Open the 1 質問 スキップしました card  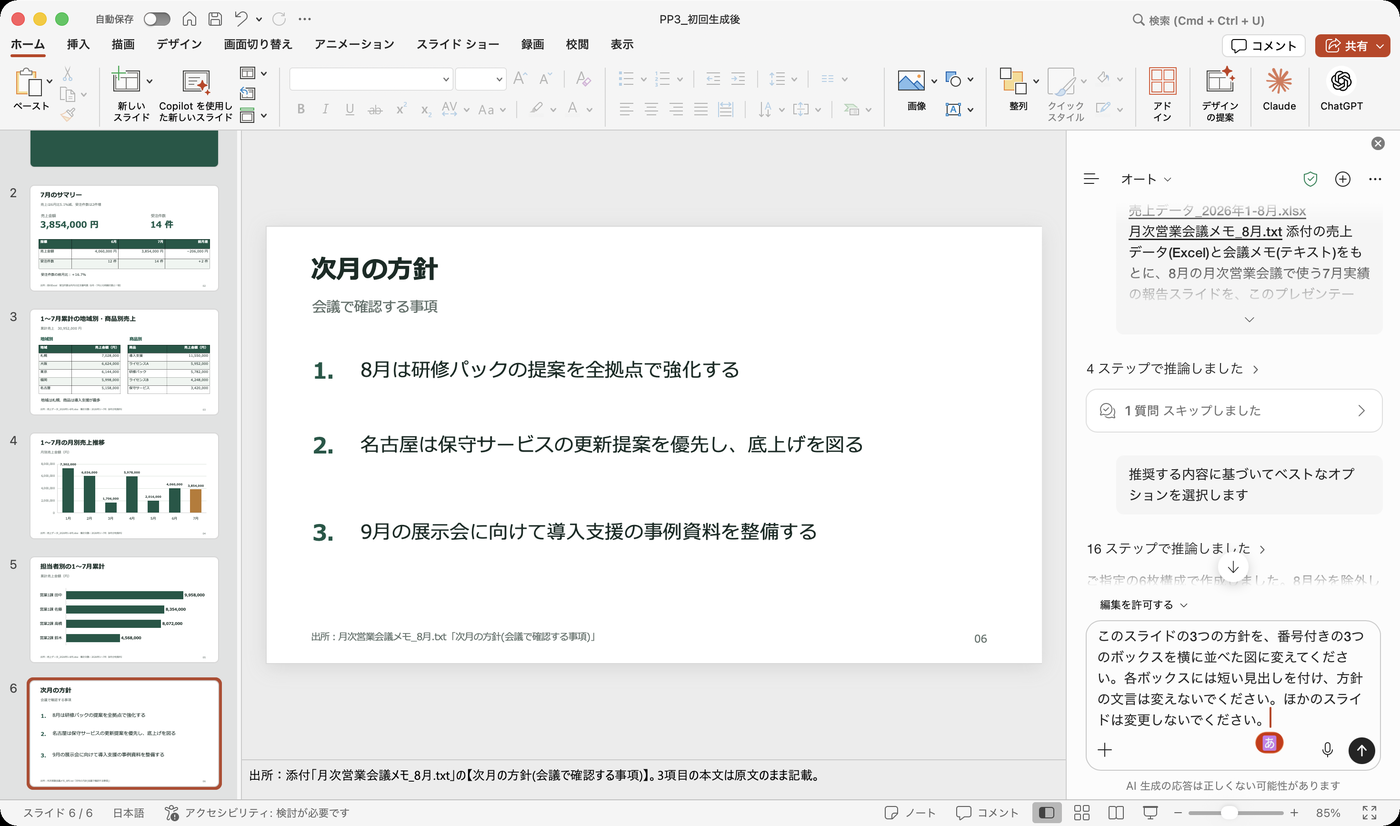[1234, 411]
